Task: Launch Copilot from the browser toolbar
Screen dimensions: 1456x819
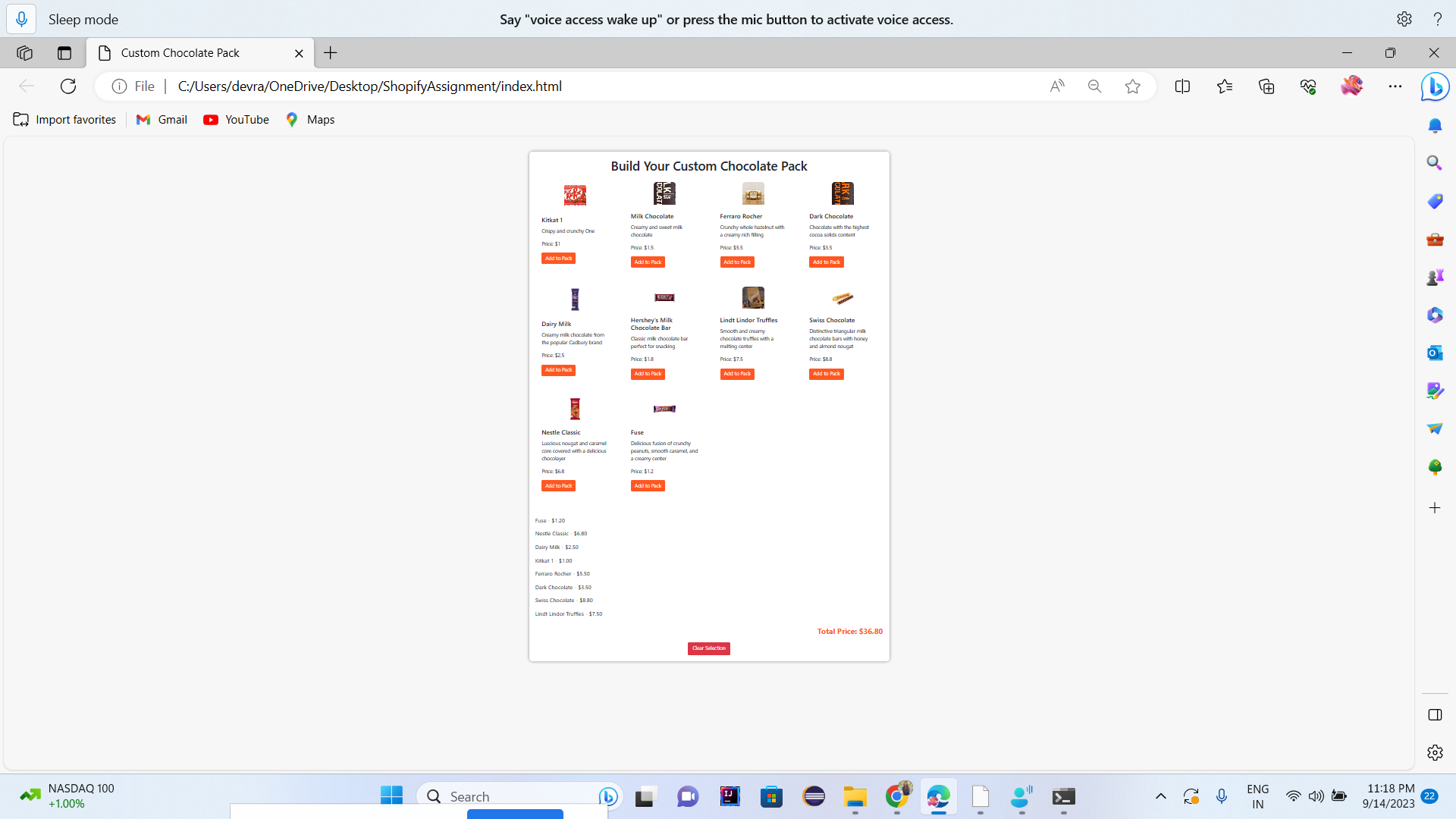Action: click(x=1435, y=86)
